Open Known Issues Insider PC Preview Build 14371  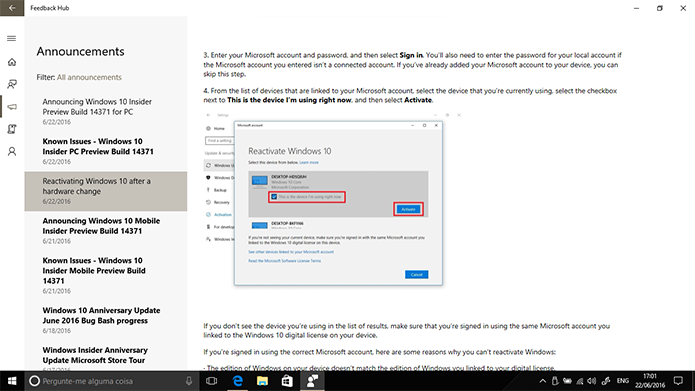[x=105, y=151]
